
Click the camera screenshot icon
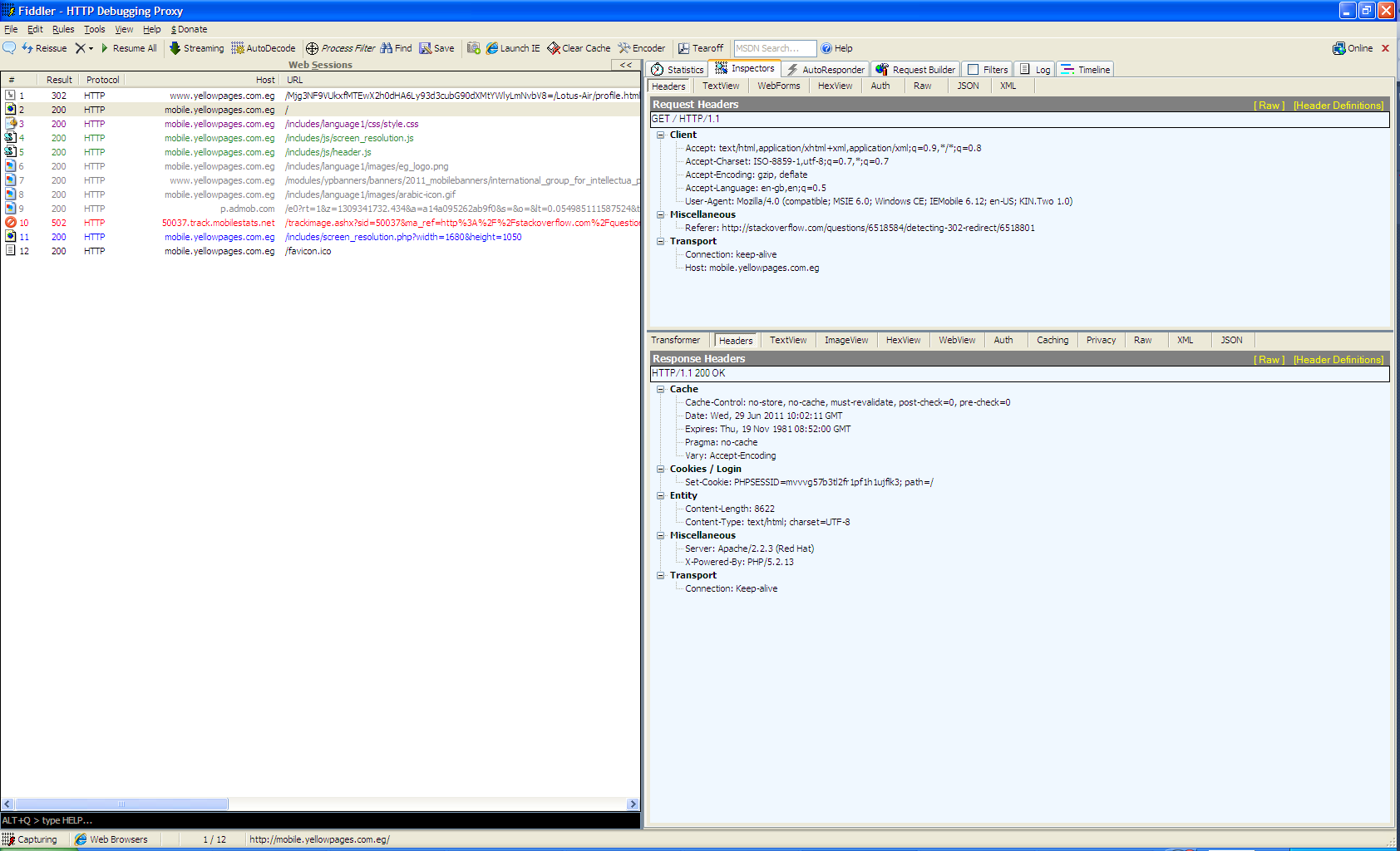474,48
